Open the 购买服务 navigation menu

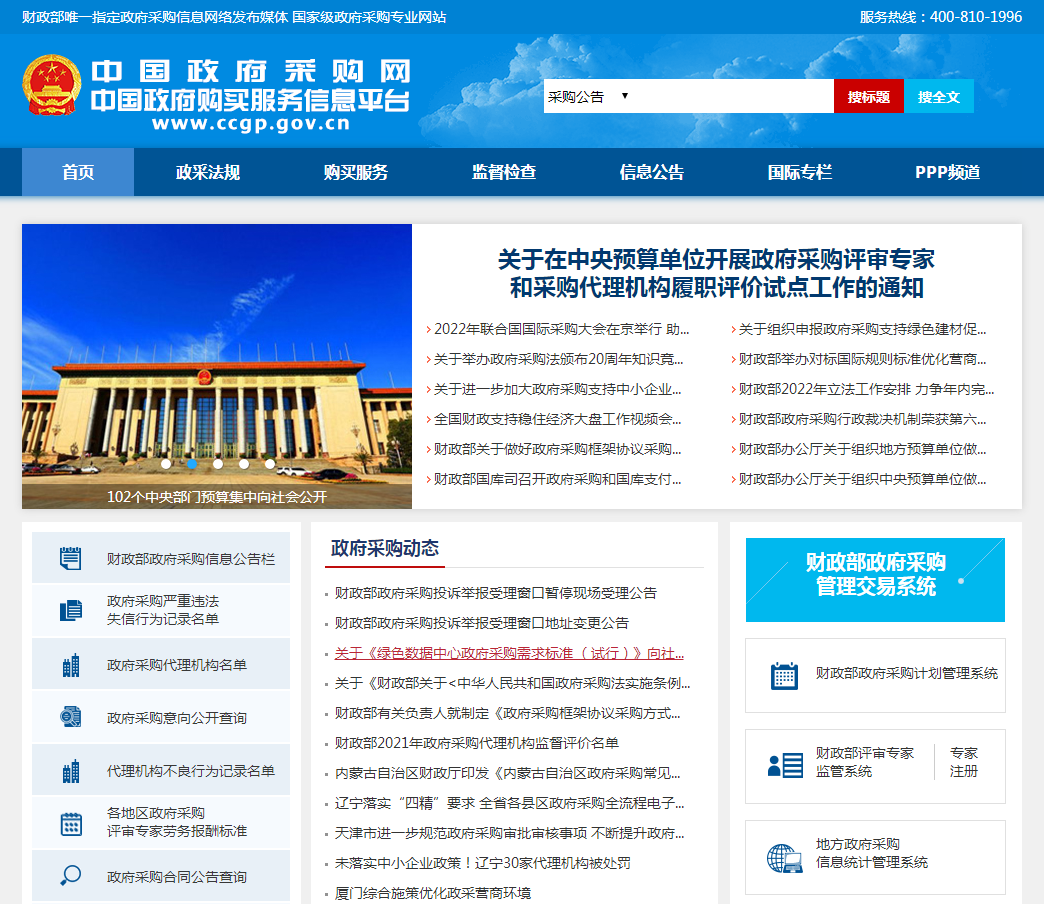pyautogui.click(x=356, y=172)
